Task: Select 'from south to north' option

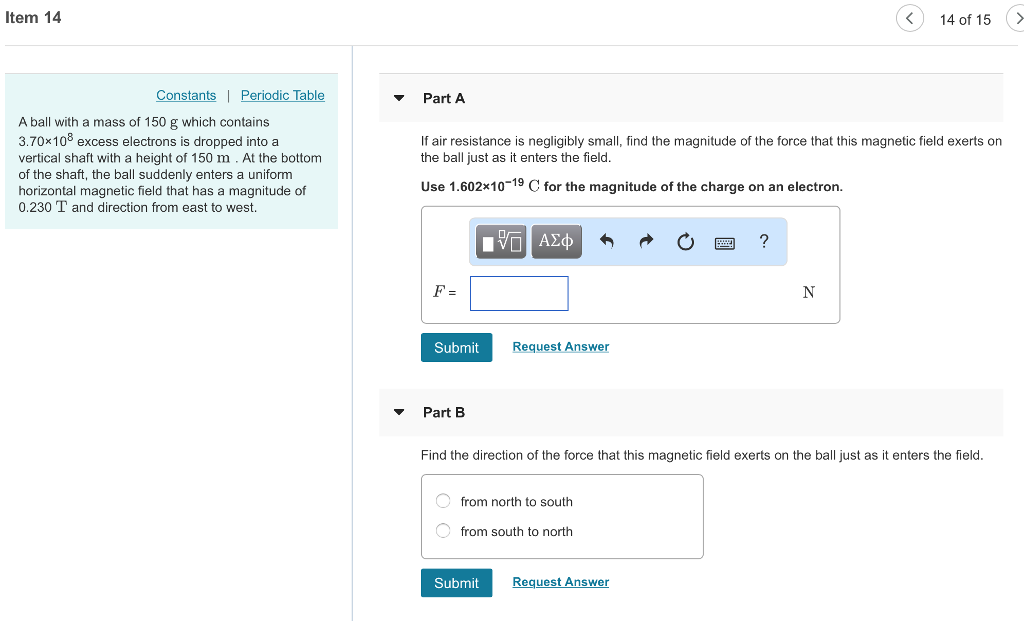Action: pyautogui.click(x=443, y=531)
